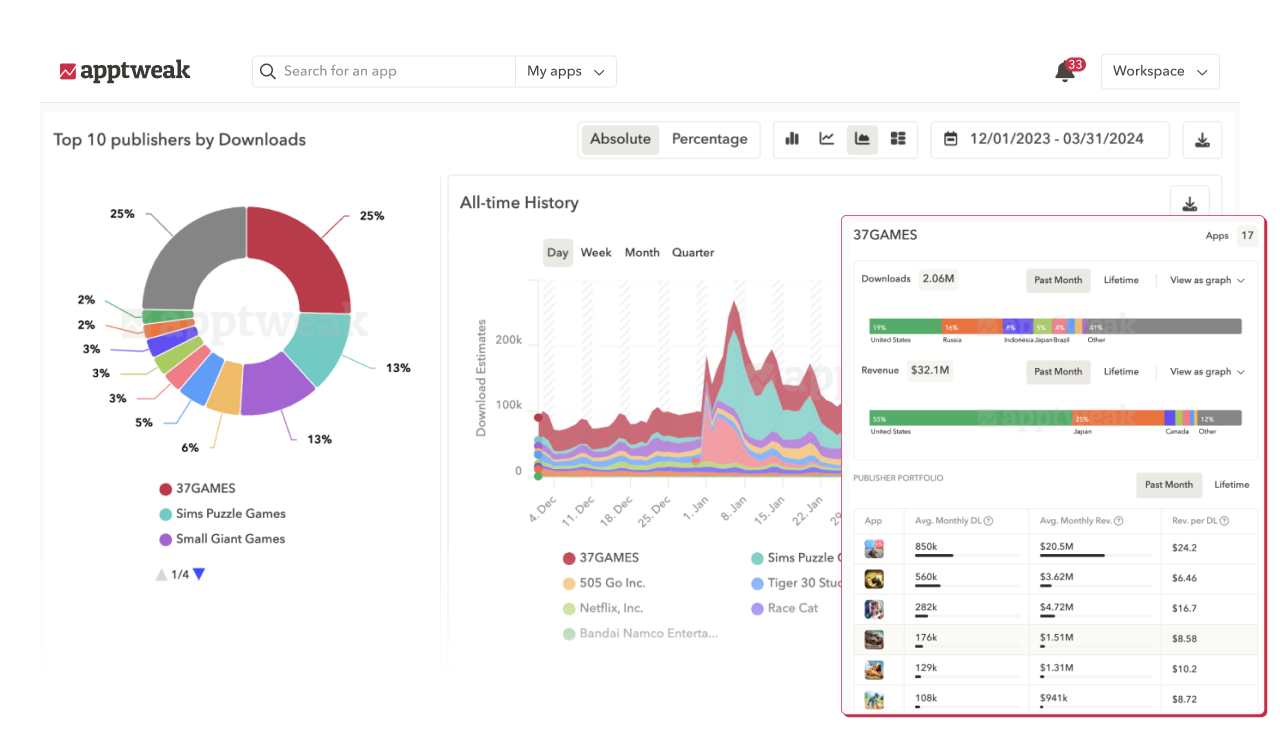Set Publisher Portfolio to Past Month
This screenshot has width=1280, height=732.
tap(1169, 485)
